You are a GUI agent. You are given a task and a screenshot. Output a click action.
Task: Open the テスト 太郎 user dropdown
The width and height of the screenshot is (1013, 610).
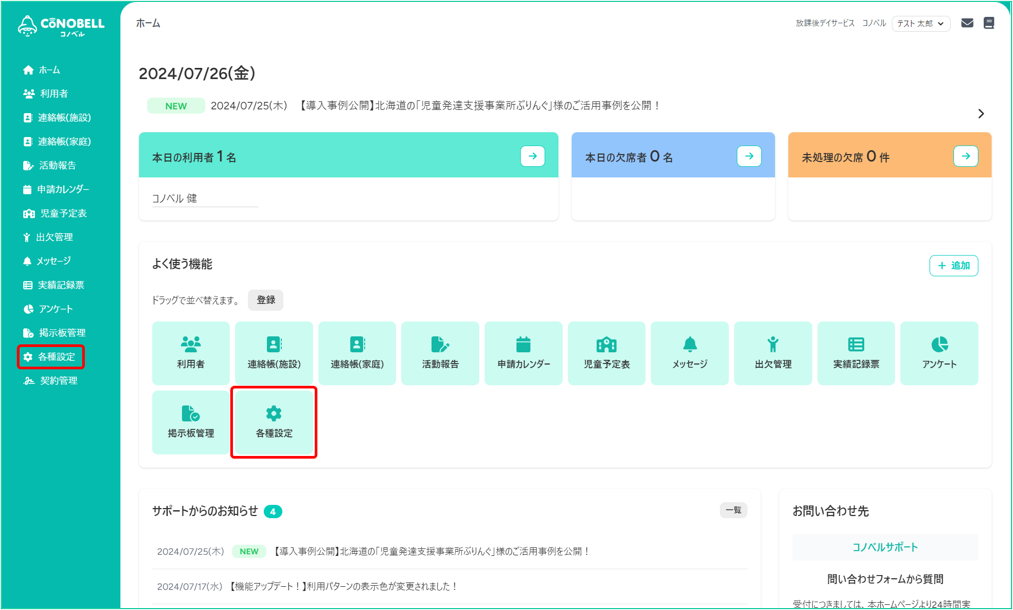[x=921, y=23]
